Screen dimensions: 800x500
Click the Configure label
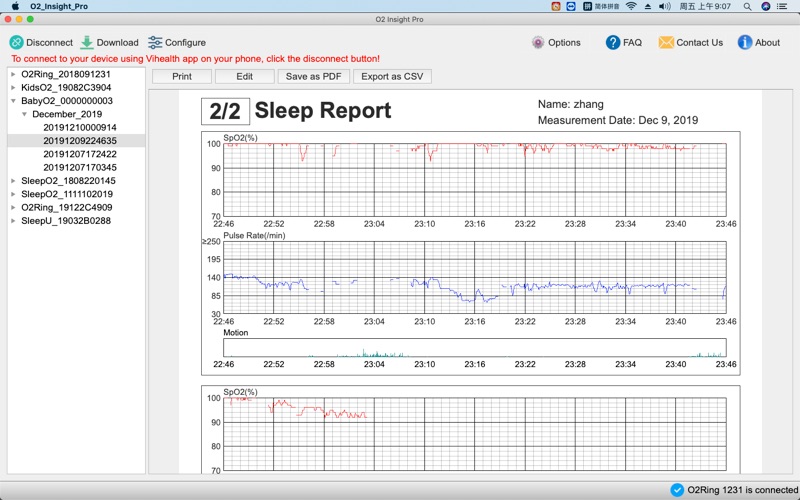click(185, 42)
